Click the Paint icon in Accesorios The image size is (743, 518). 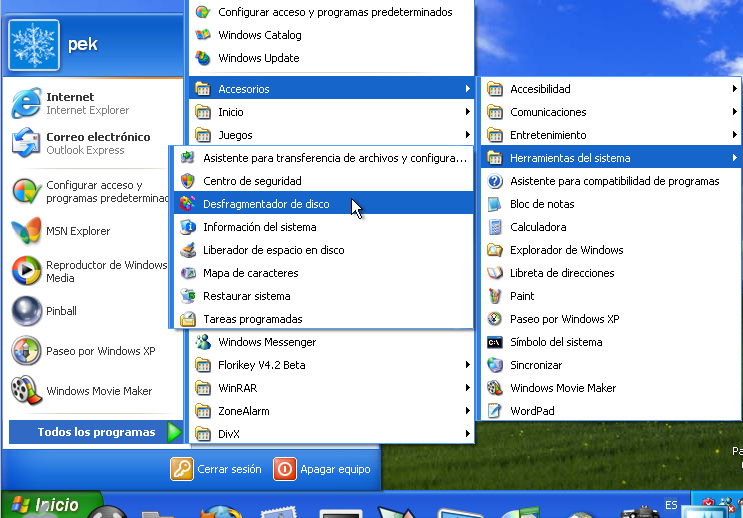(x=495, y=296)
